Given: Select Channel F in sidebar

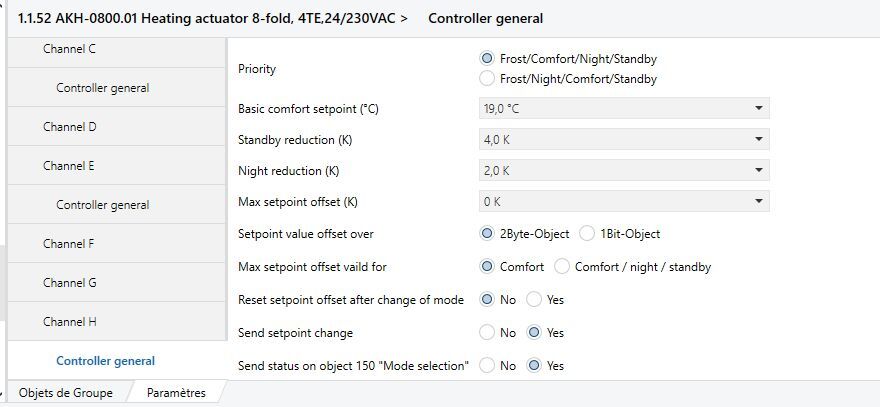Looking at the screenshot, I should (69, 243).
